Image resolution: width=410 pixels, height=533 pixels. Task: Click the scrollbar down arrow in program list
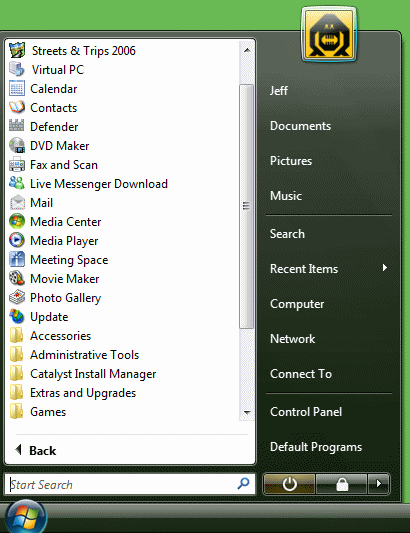point(247,412)
